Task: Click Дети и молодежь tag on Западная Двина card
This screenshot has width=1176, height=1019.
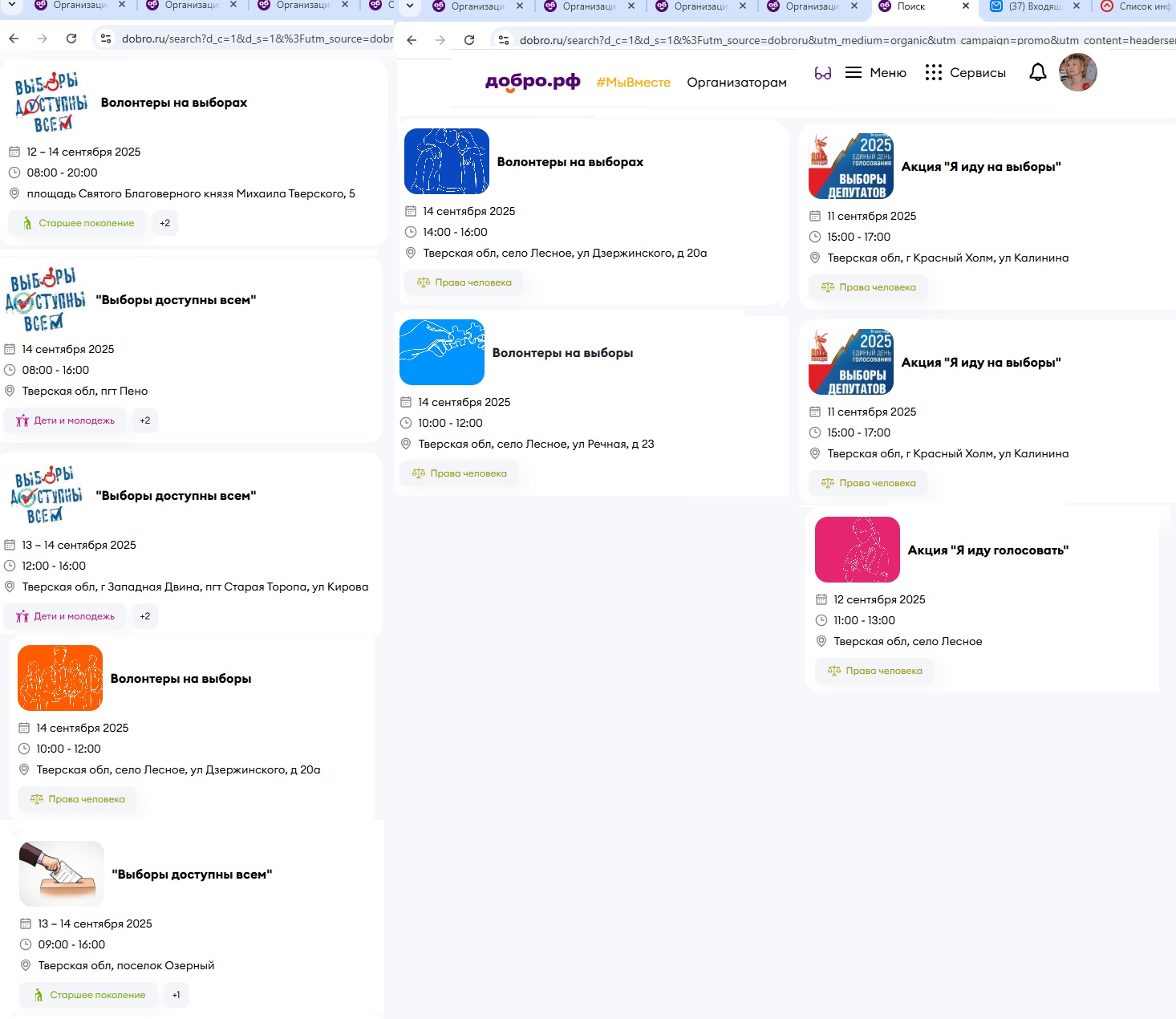Action: click(x=65, y=616)
